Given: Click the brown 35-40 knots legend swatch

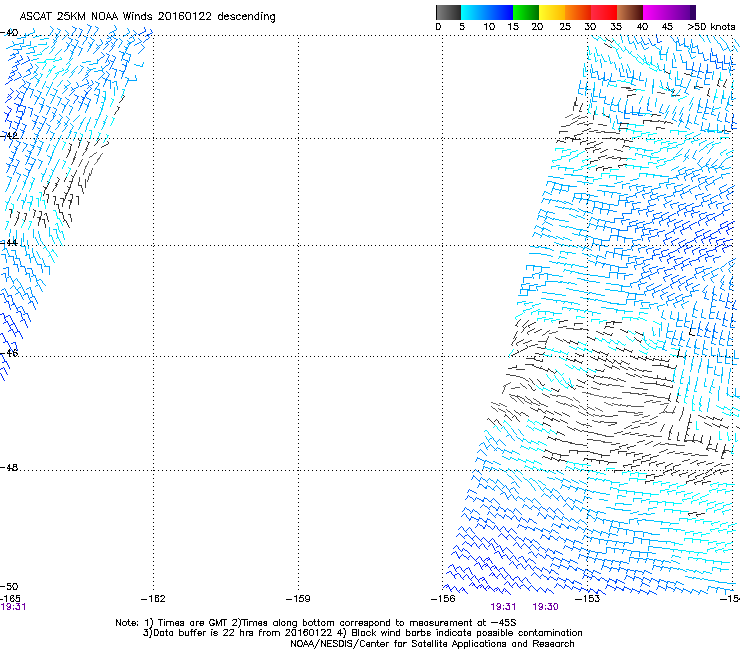Looking at the screenshot, I should (x=630, y=12).
